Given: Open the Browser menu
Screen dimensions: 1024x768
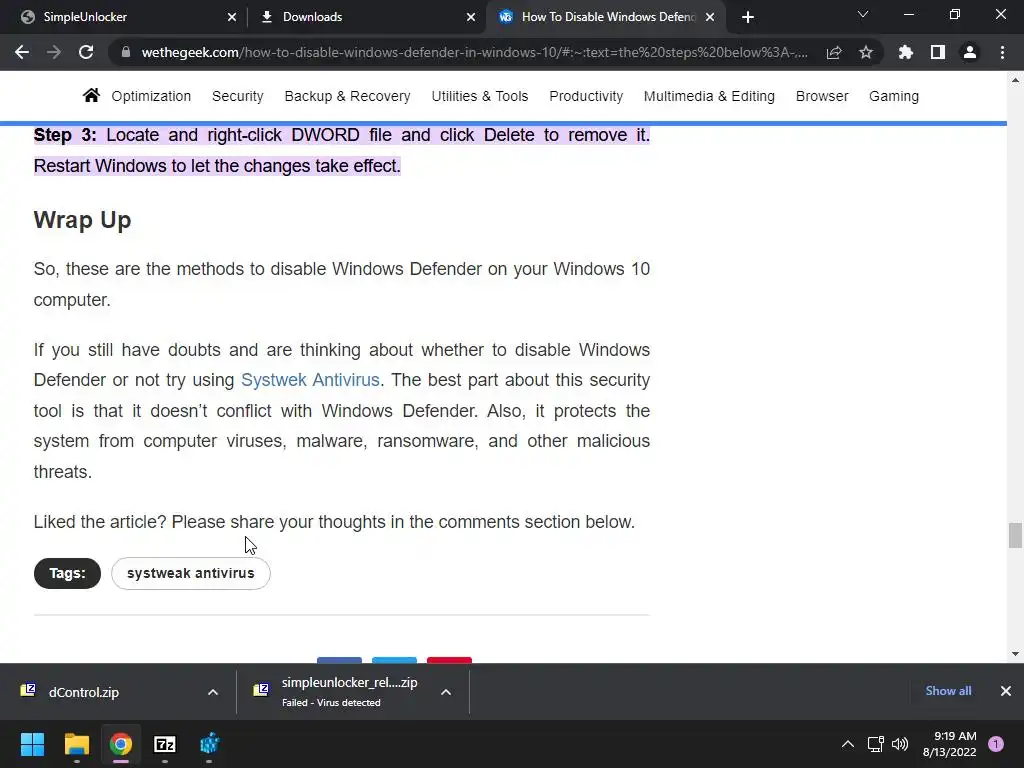Looking at the screenshot, I should pos(822,96).
